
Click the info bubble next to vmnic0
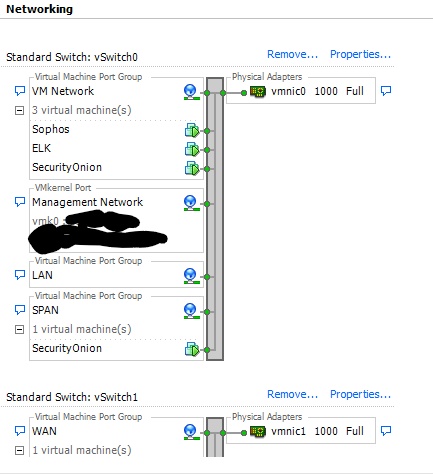(386, 91)
